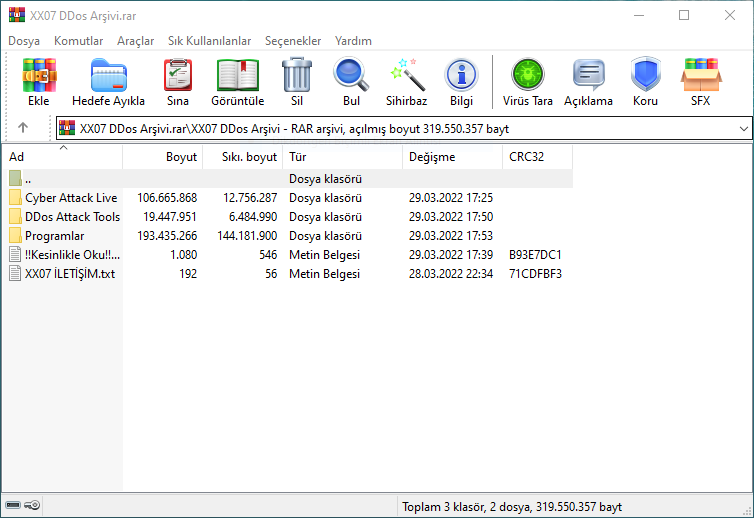The width and height of the screenshot is (754, 518).
Task: Click Hedefe Ayıkla extract icon
Action: click(x=109, y=75)
